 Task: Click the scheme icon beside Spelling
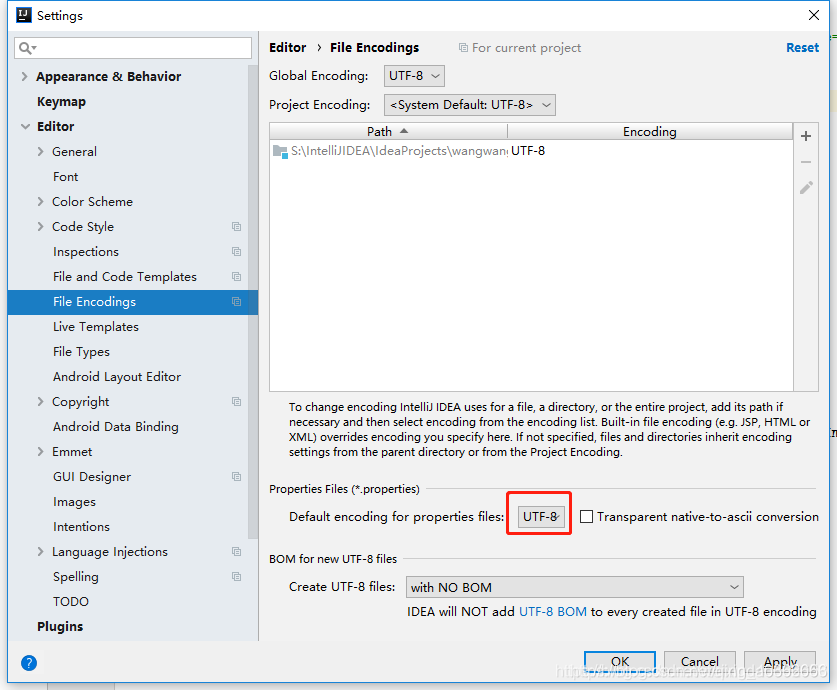coord(236,576)
